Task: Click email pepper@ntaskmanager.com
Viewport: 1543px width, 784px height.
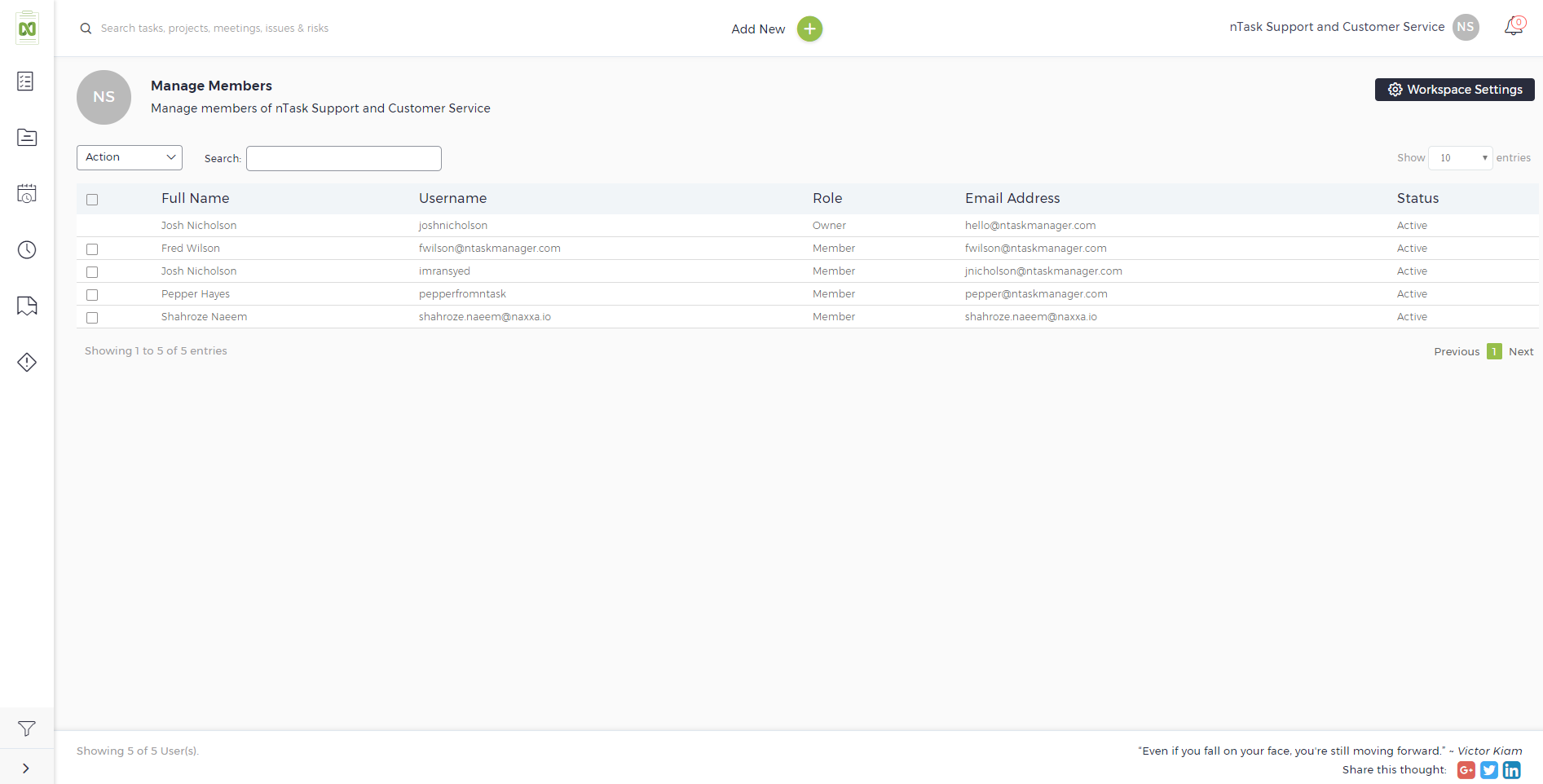Action: (1036, 294)
